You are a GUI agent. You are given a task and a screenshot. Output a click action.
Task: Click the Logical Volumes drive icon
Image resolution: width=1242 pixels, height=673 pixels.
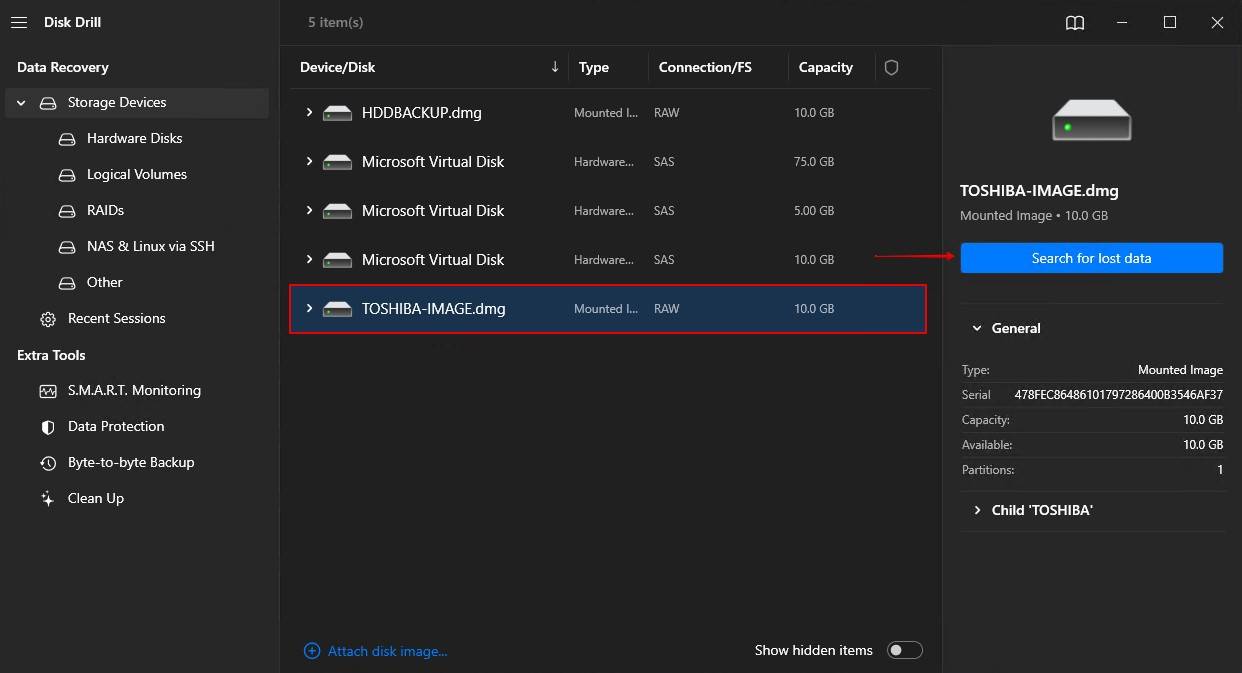[67, 175]
